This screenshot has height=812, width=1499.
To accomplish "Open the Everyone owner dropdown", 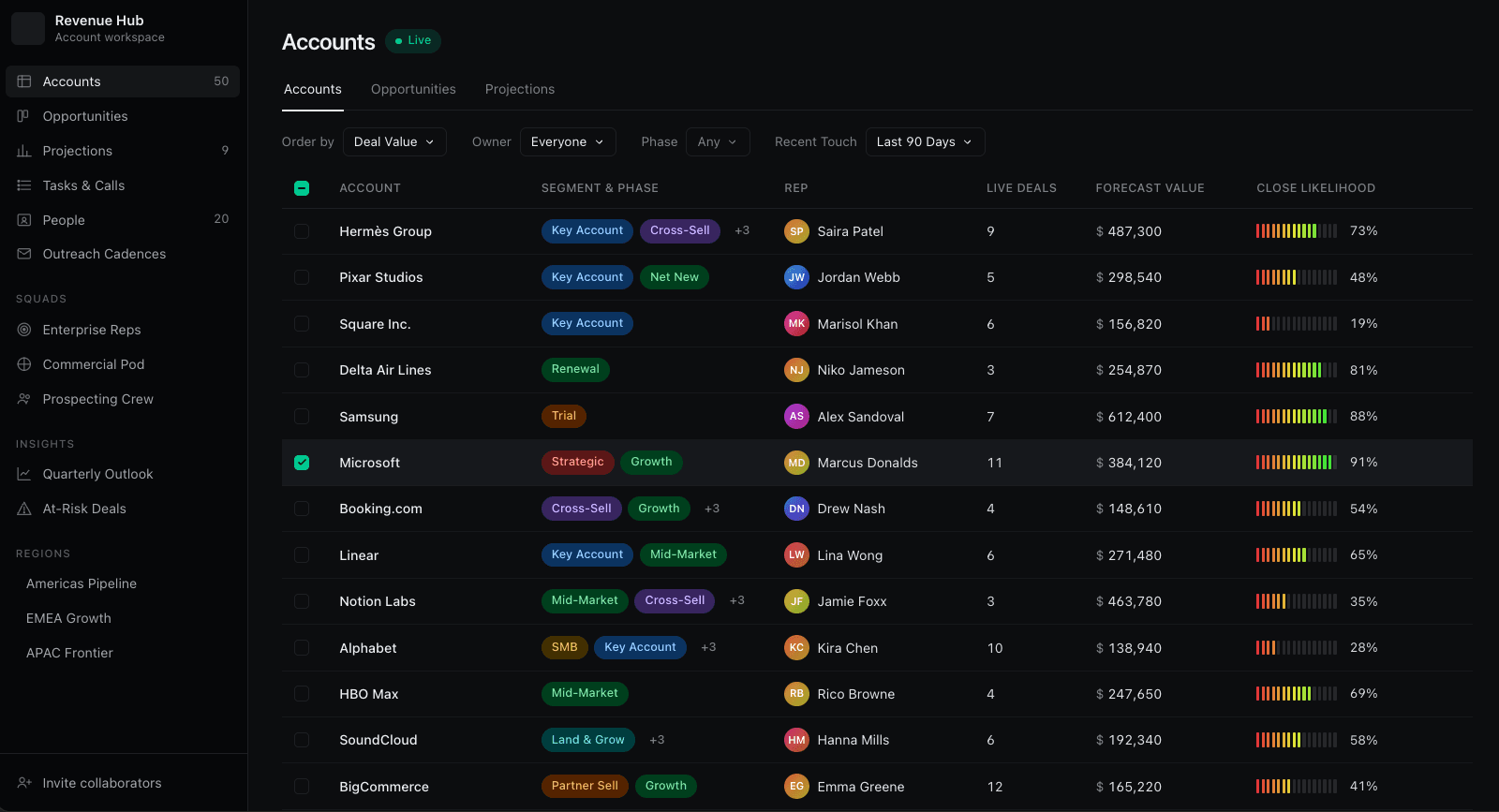I will [569, 141].
